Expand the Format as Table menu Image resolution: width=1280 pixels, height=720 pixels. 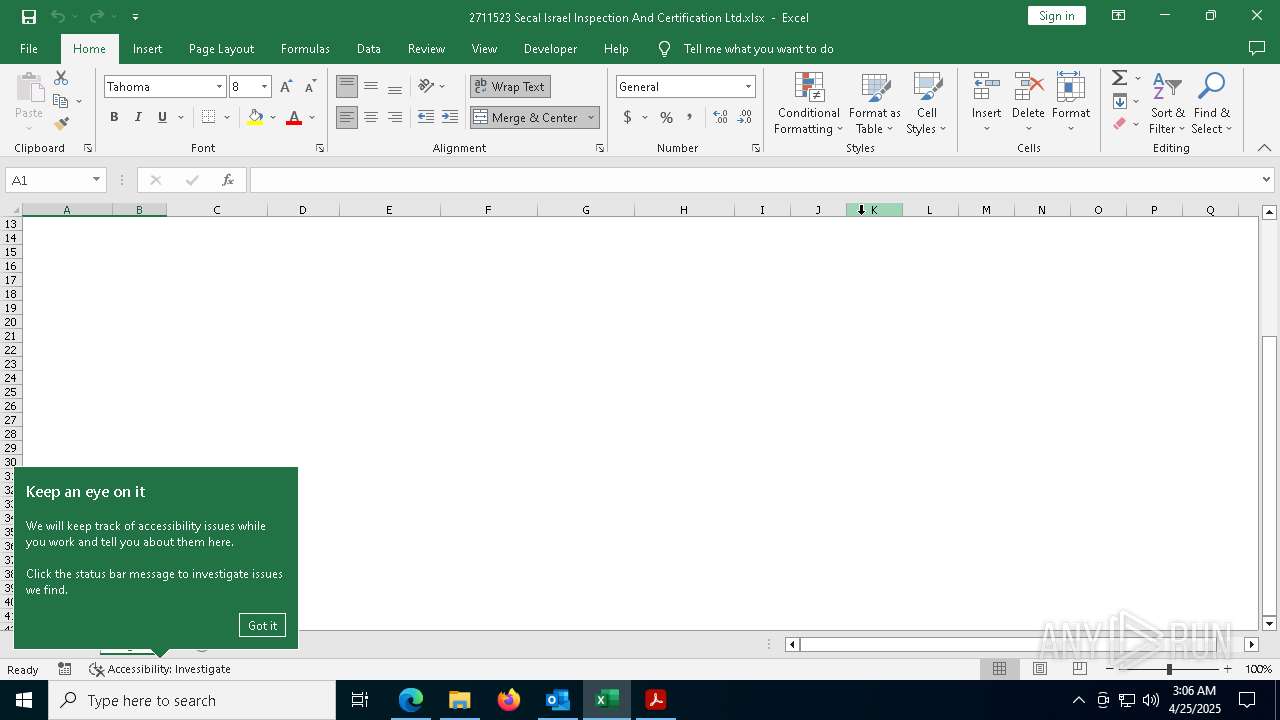pyautogui.click(x=874, y=104)
